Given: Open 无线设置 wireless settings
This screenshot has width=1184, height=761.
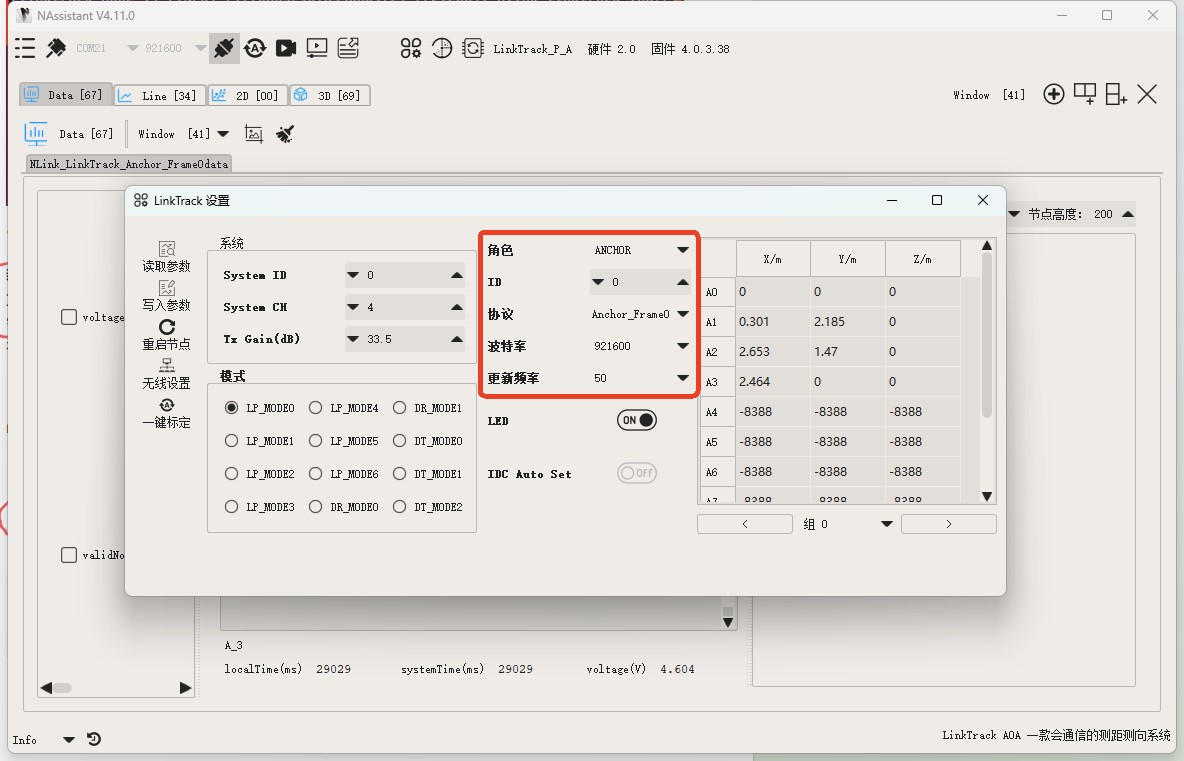Looking at the screenshot, I should (166, 366).
